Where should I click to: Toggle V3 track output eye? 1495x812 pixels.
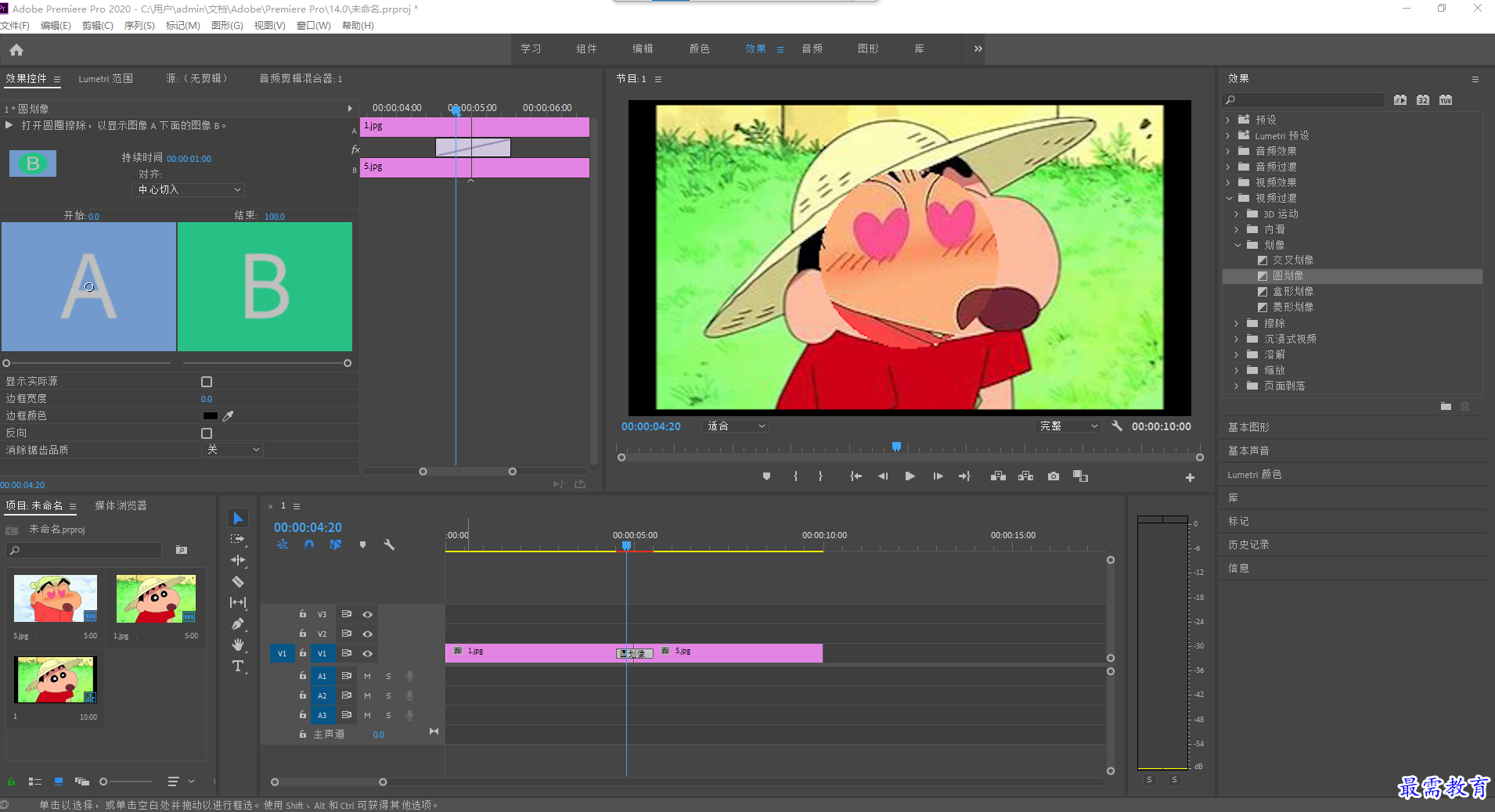(367, 614)
